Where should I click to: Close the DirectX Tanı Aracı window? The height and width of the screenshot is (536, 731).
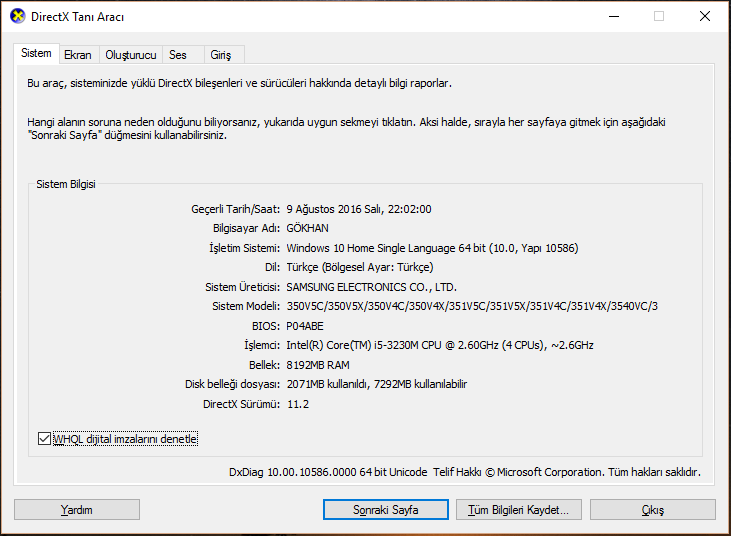pyautogui.click(x=705, y=16)
